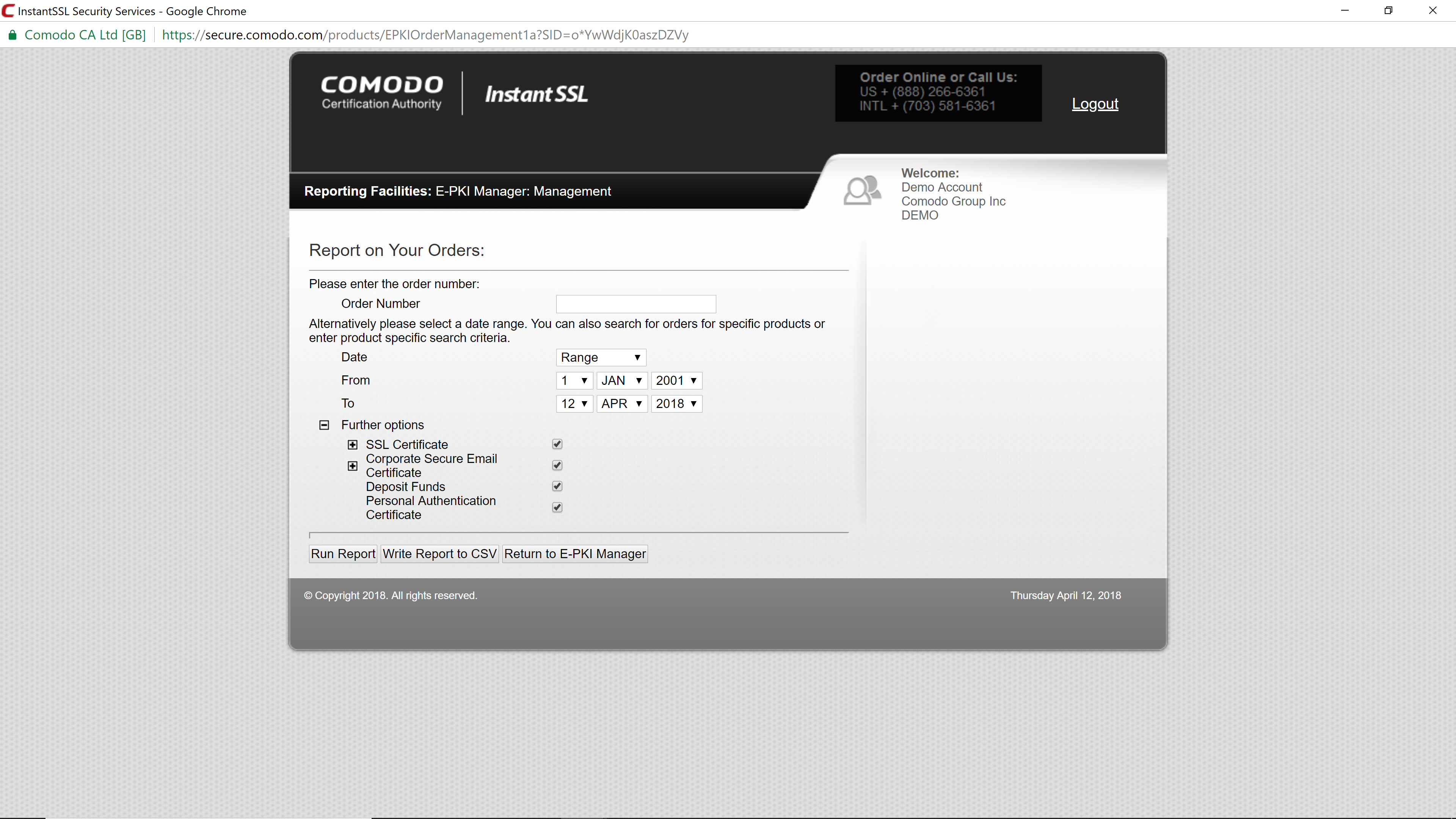This screenshot has width=1456, height=819.
Task: Expand the SSL Certificate options
Action: click(x=352, y=445)
